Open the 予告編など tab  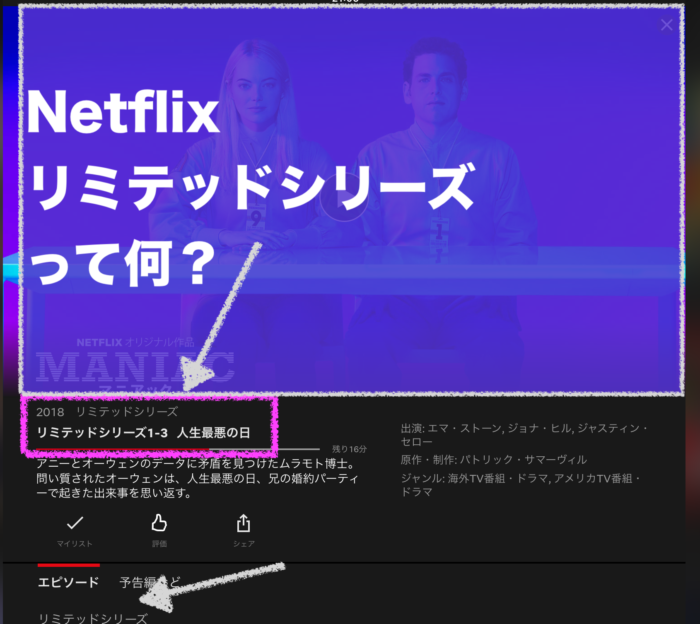click(150, 582)
